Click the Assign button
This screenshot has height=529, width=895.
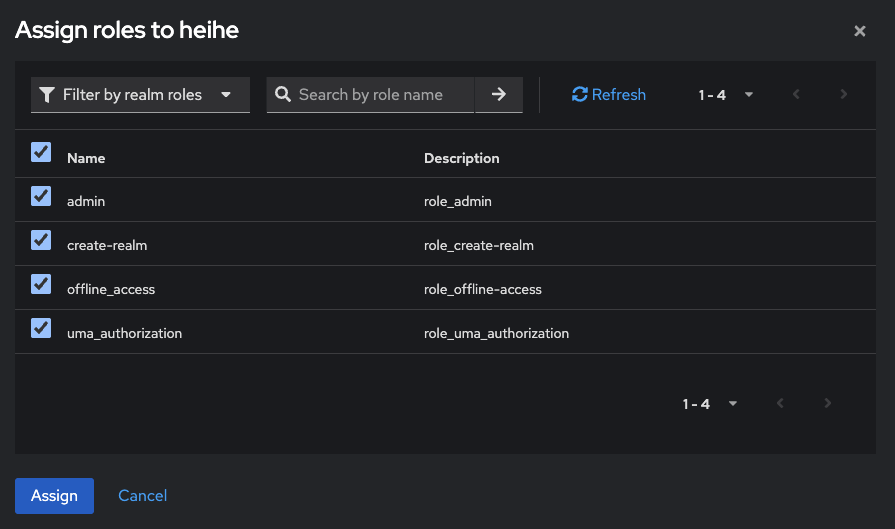click(x=54, y=496)
